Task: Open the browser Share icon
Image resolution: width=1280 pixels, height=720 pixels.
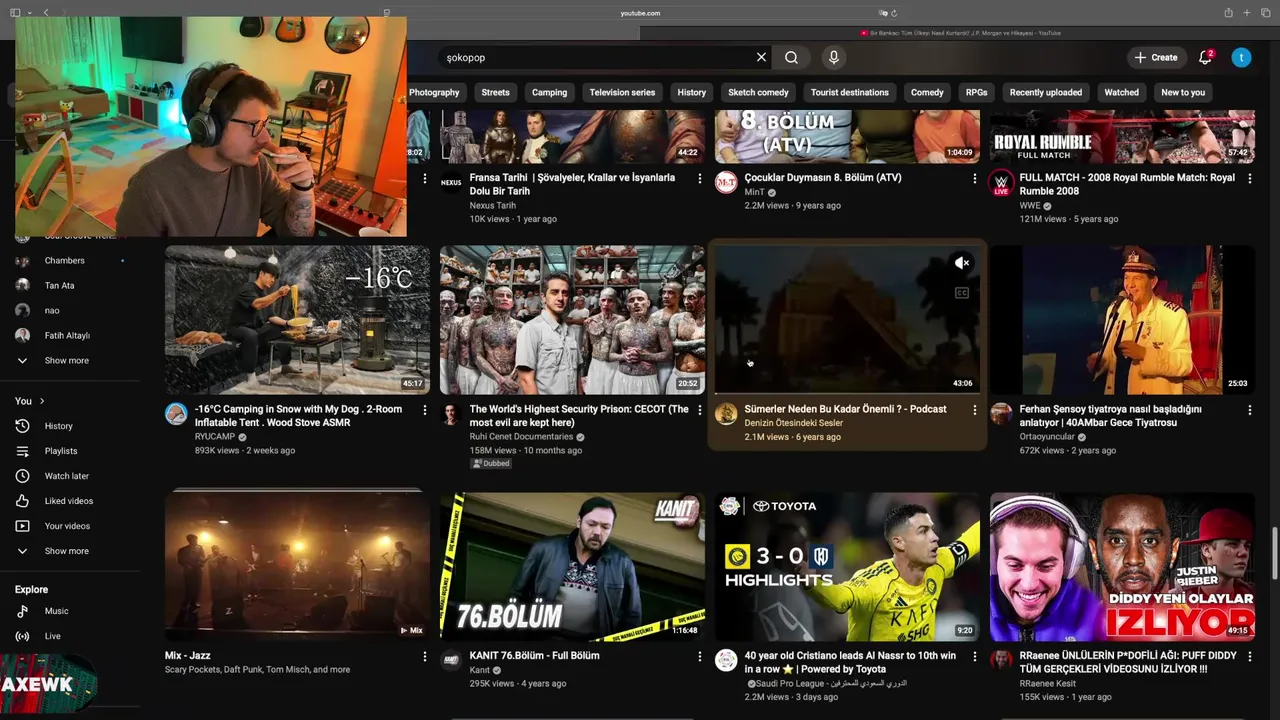Action: (1228, 12)
